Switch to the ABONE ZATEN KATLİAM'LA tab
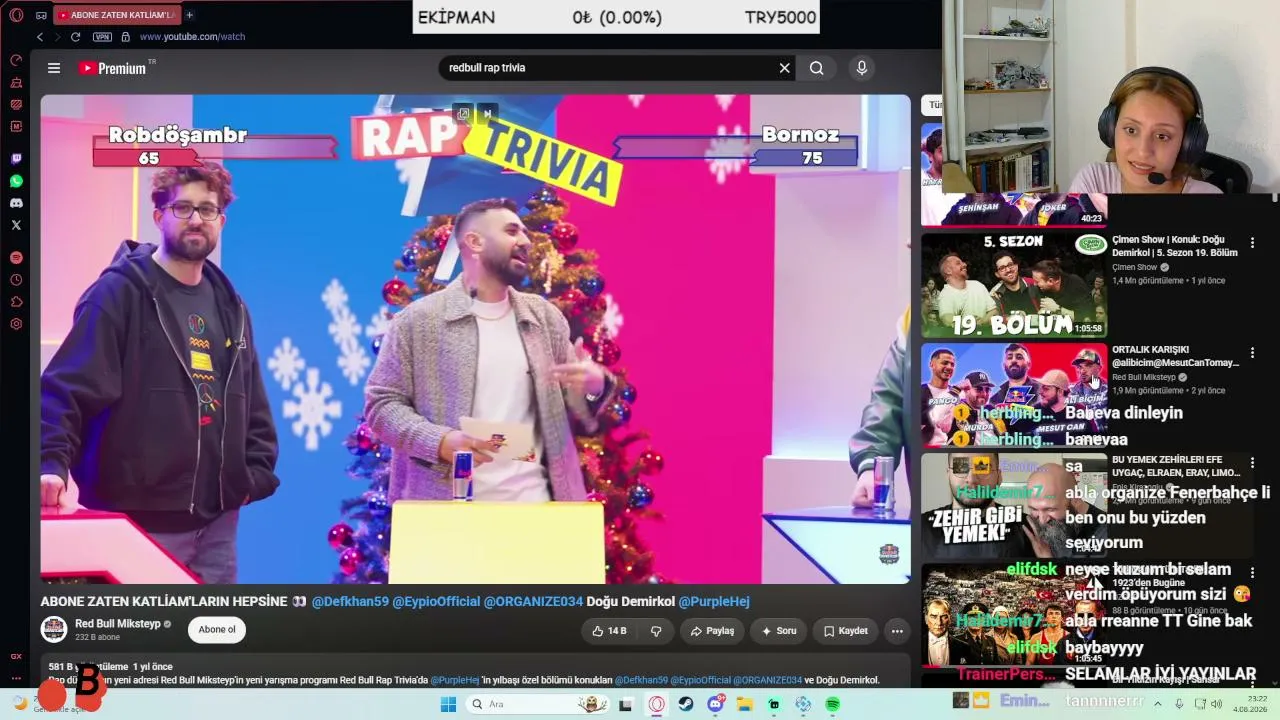Image resolution: width=1280 pixels, height=720 pixels. point(116,15)
